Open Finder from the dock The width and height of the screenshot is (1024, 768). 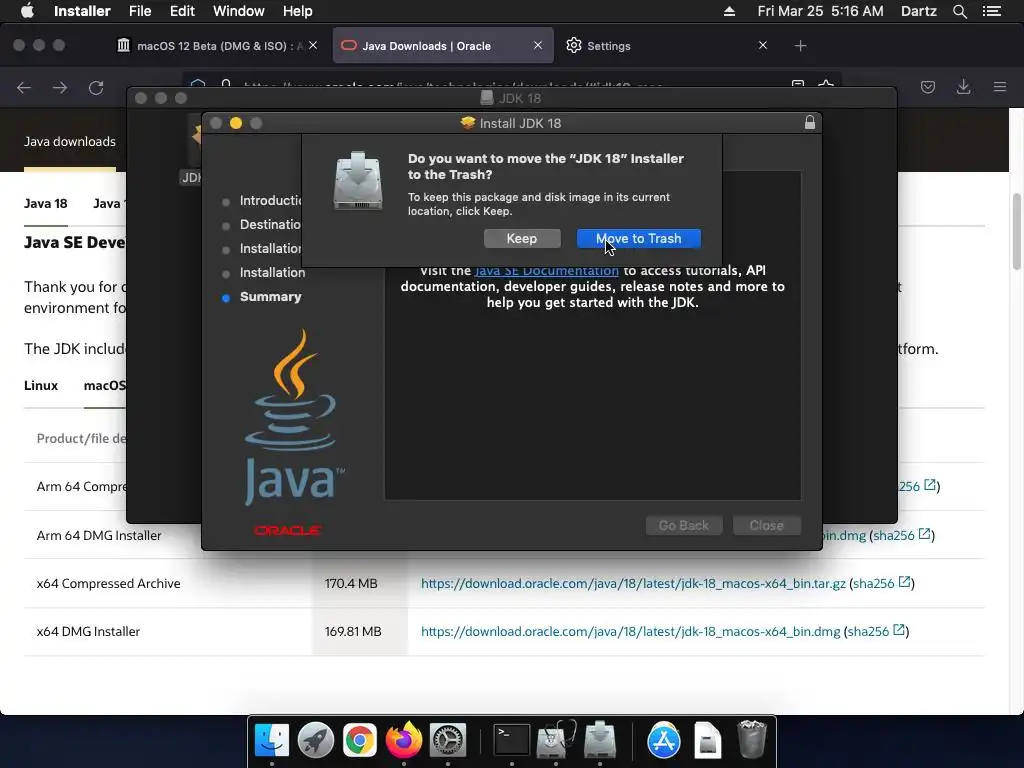pyautogui.click(x=272, y=741)
